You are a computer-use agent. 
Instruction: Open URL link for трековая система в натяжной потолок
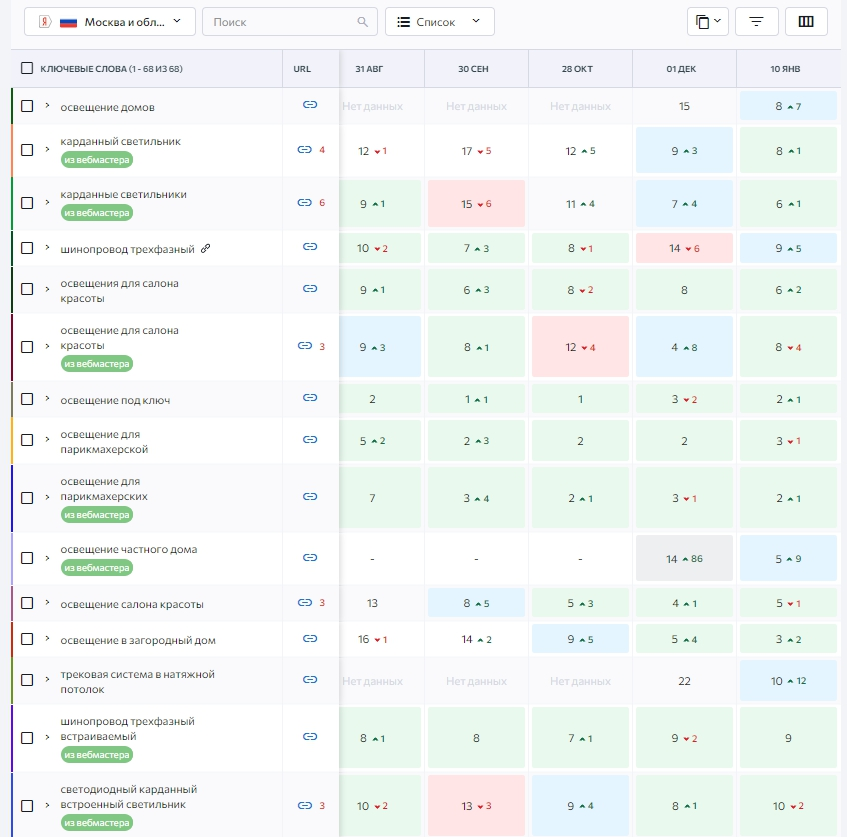[x=310, y=680]
